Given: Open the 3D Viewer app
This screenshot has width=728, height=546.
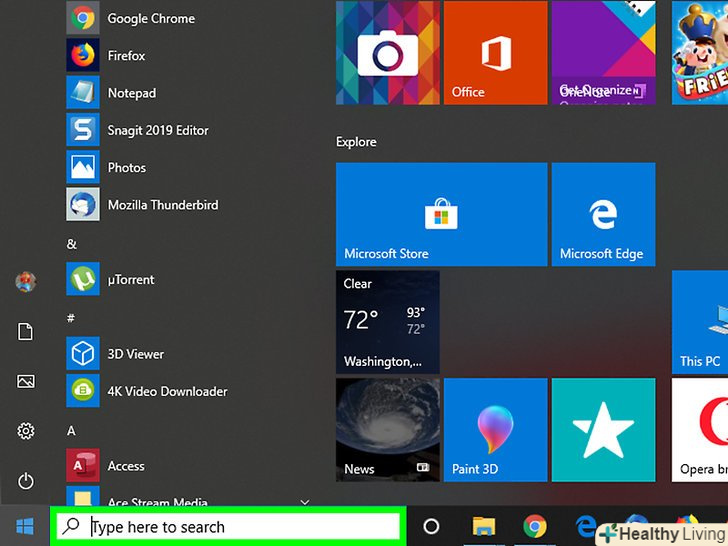Looking at the screenshot, I should click(135, 354).
